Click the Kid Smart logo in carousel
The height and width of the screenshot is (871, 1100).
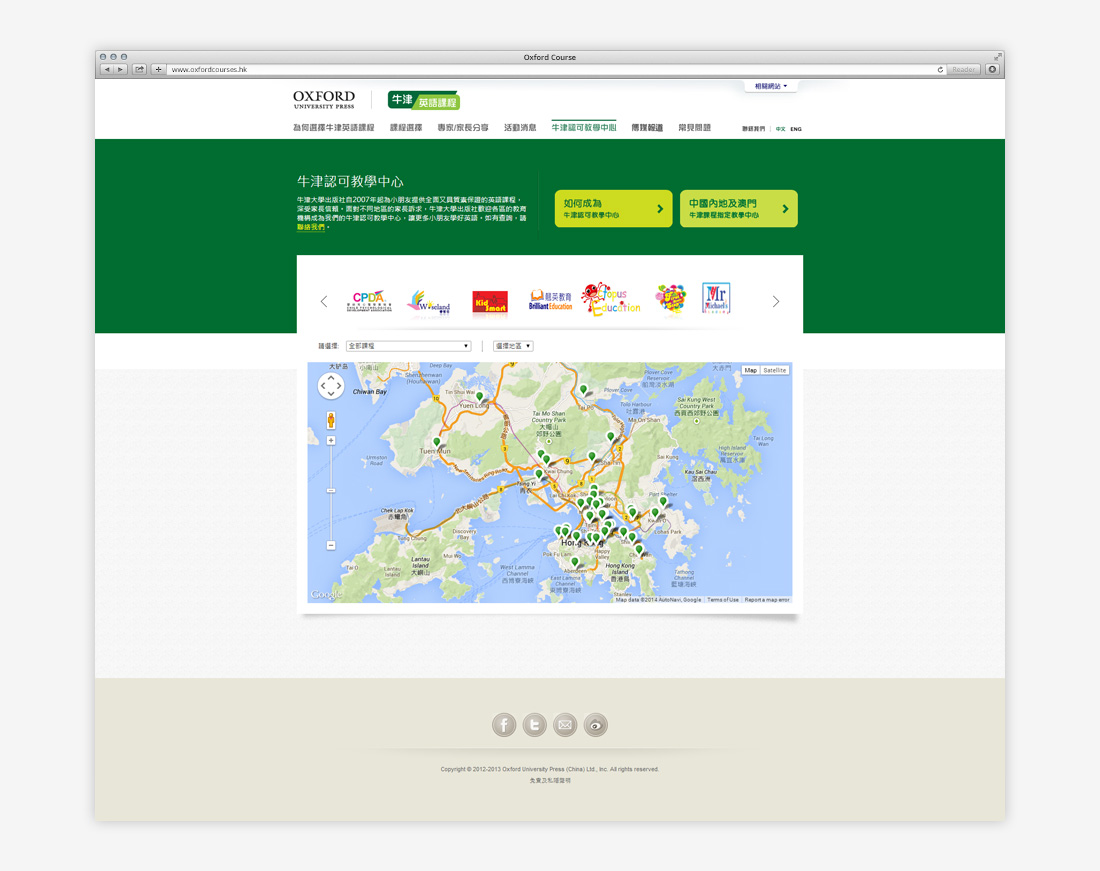(x=490, y=301)
